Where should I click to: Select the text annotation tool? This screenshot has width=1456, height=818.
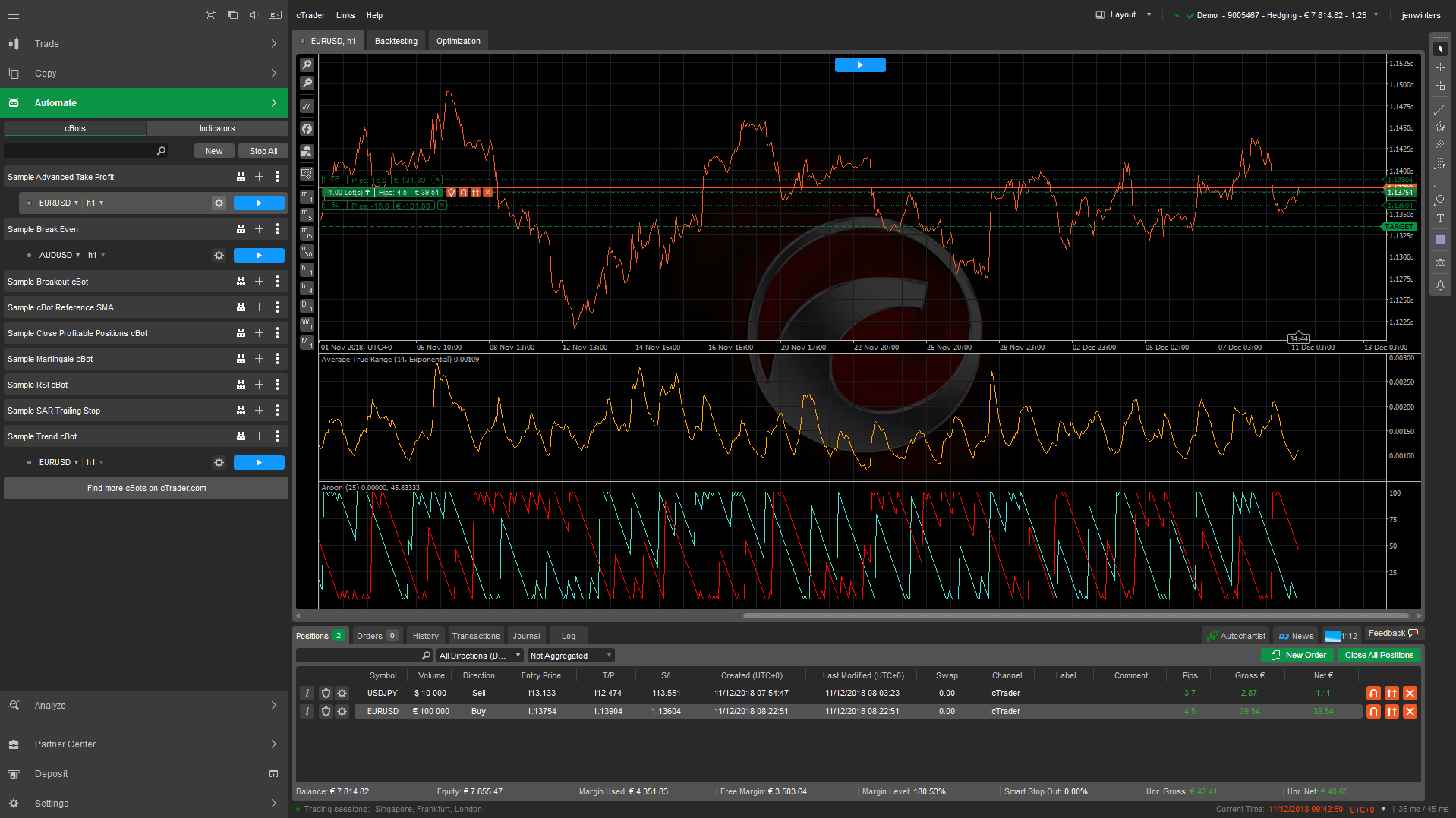(x=1440, y=219)
